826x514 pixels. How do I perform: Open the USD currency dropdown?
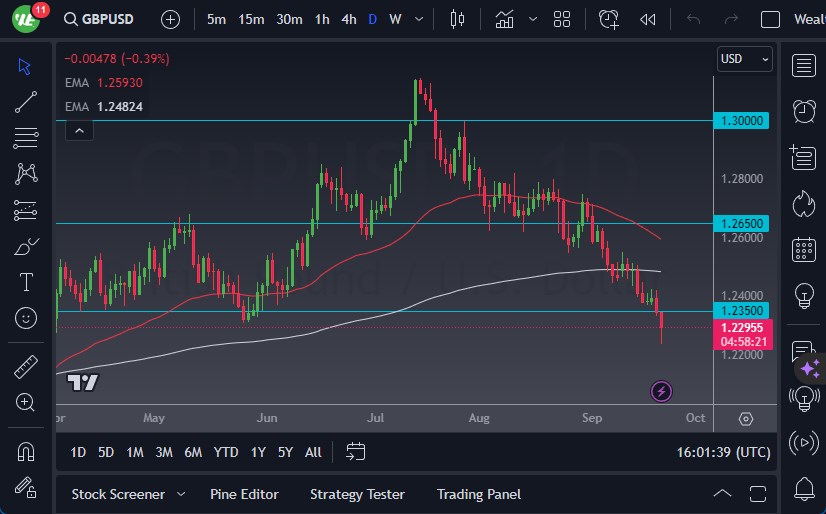pos(745,59)
